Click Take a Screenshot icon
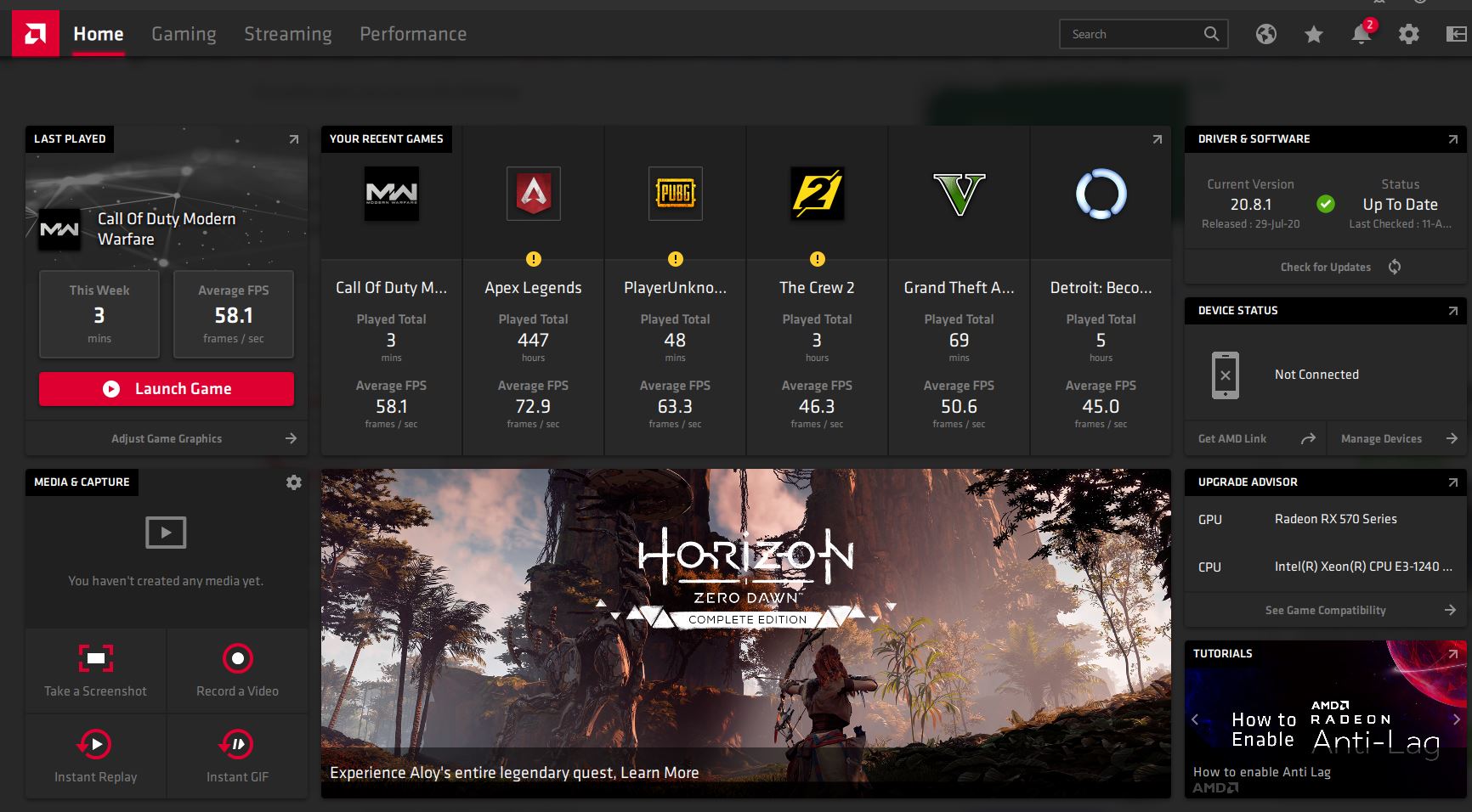 coord(96,658)
